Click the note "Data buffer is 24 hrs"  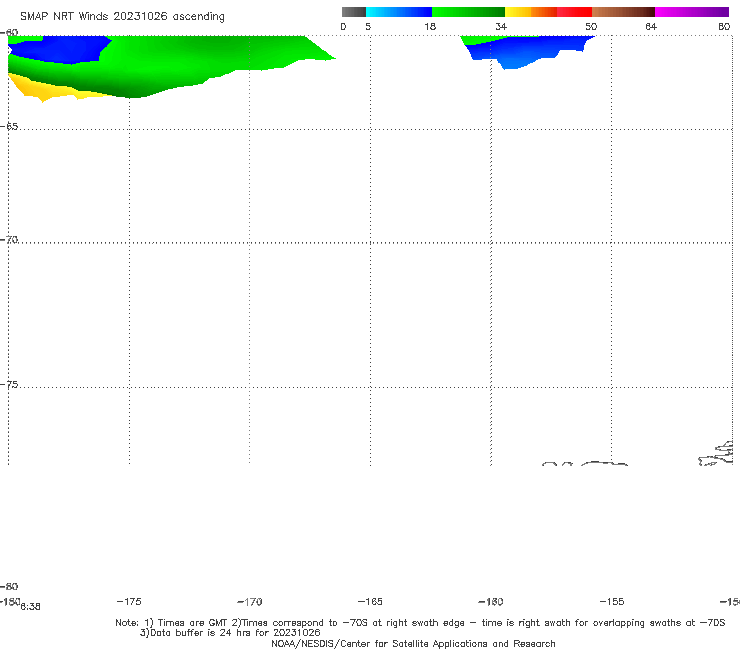(x=202, y=633)
